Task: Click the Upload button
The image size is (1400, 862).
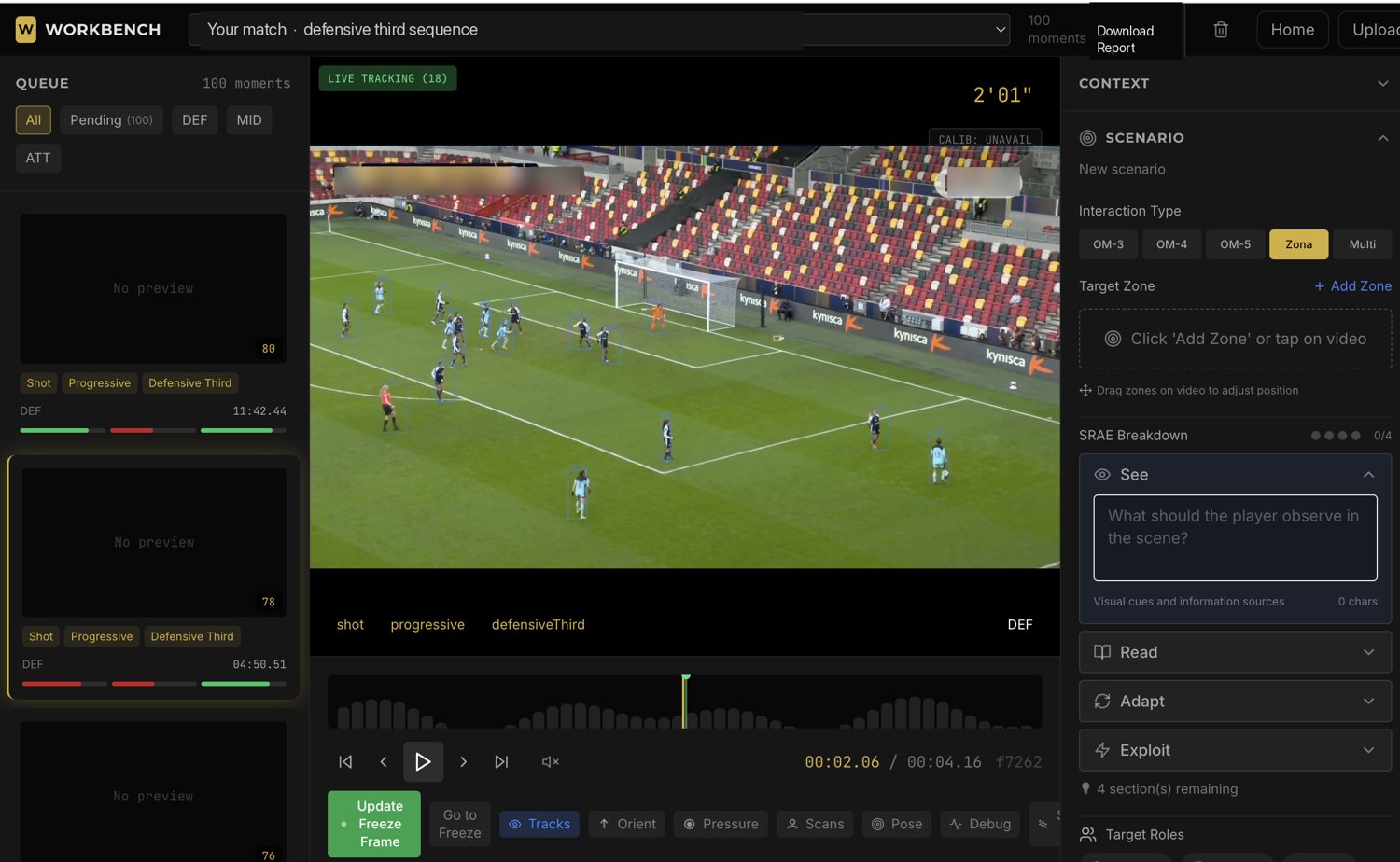Action: coord(1372,30)
